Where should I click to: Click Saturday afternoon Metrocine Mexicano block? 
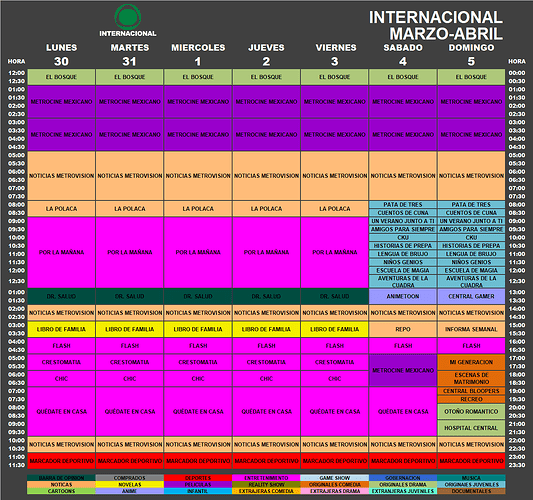pos(403,370)
